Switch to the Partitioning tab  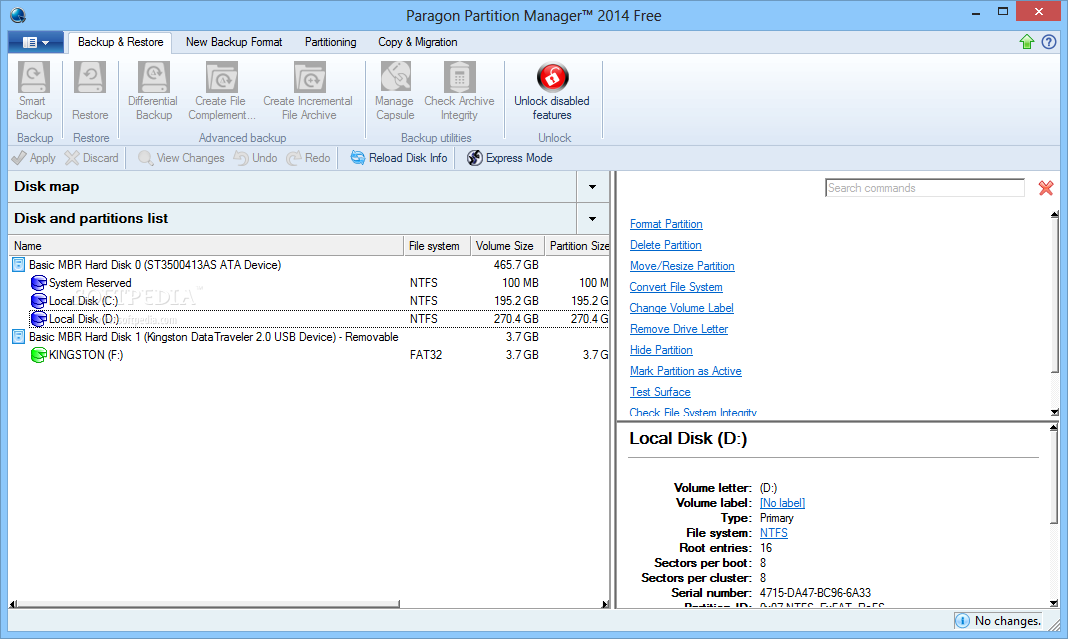coord(330,42)
